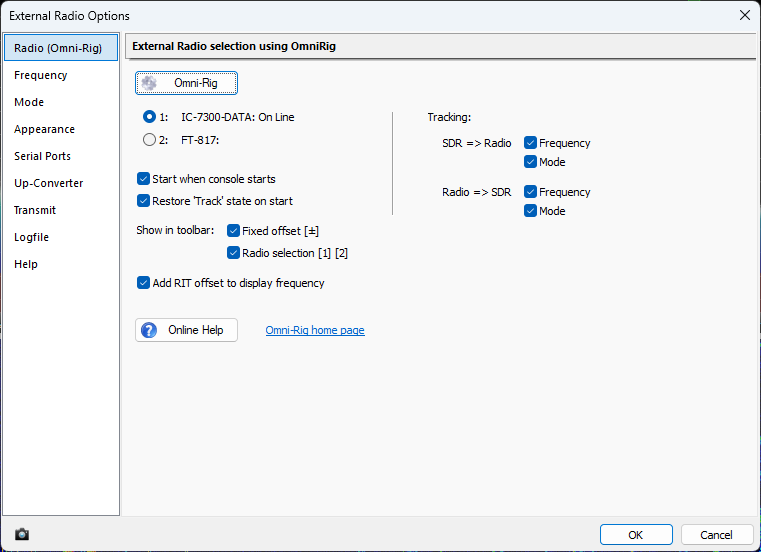Open the Help page in sidebar

61,264
